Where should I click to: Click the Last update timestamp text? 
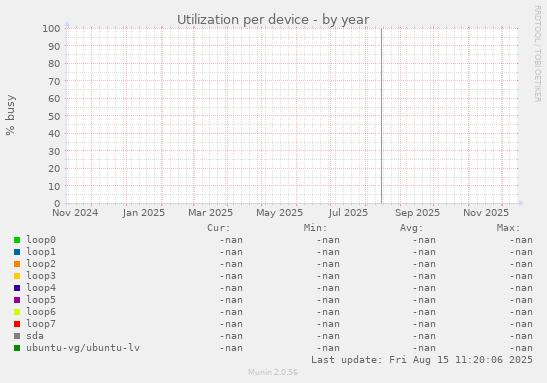coord(422,360)
